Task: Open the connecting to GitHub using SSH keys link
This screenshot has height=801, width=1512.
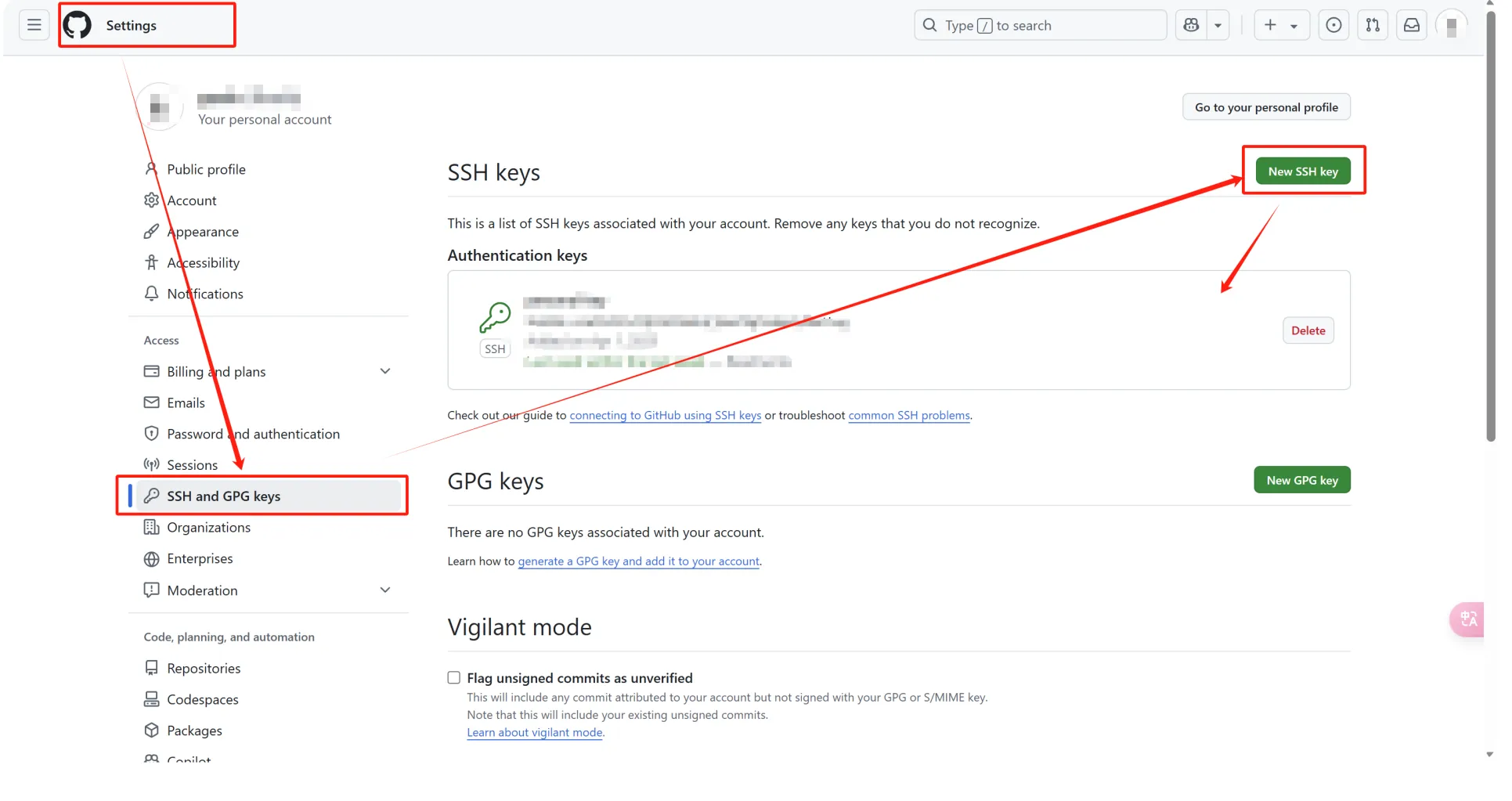Action: [x=665, y=415]
